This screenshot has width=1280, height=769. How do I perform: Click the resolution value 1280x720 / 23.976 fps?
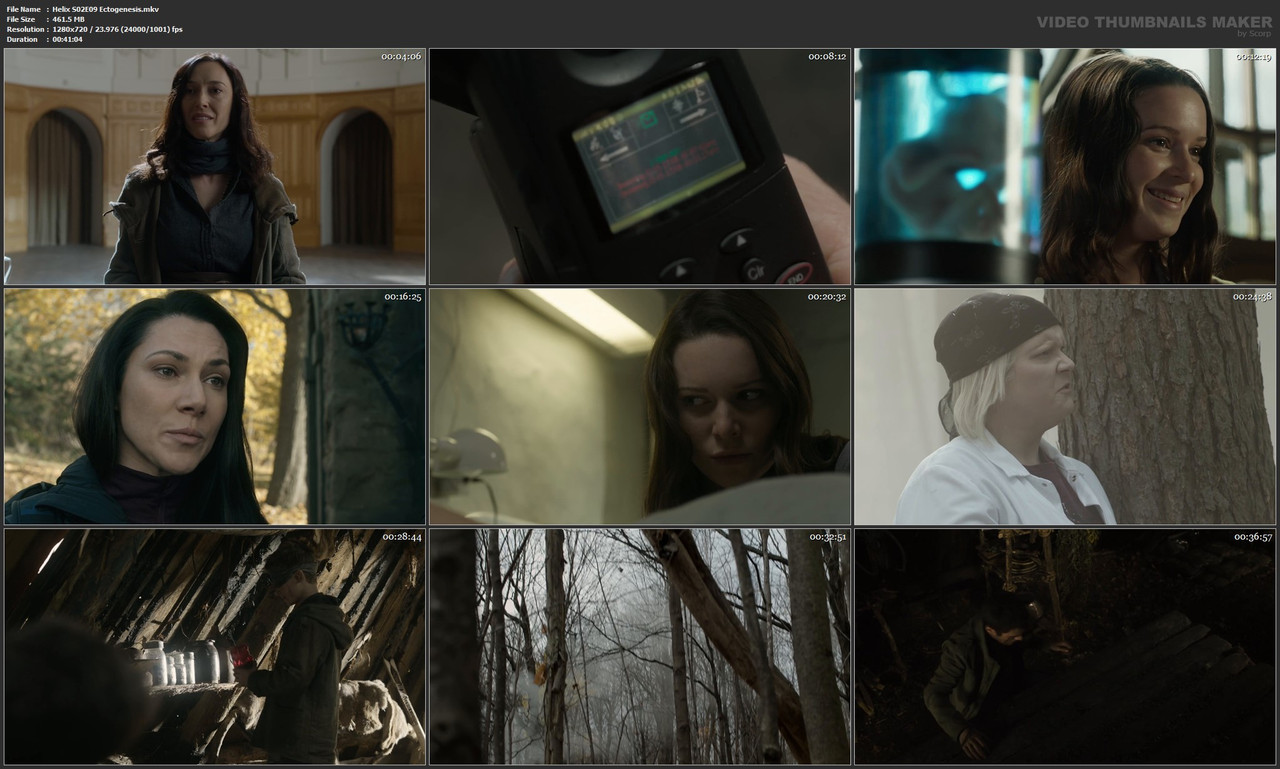pos(118,29)
